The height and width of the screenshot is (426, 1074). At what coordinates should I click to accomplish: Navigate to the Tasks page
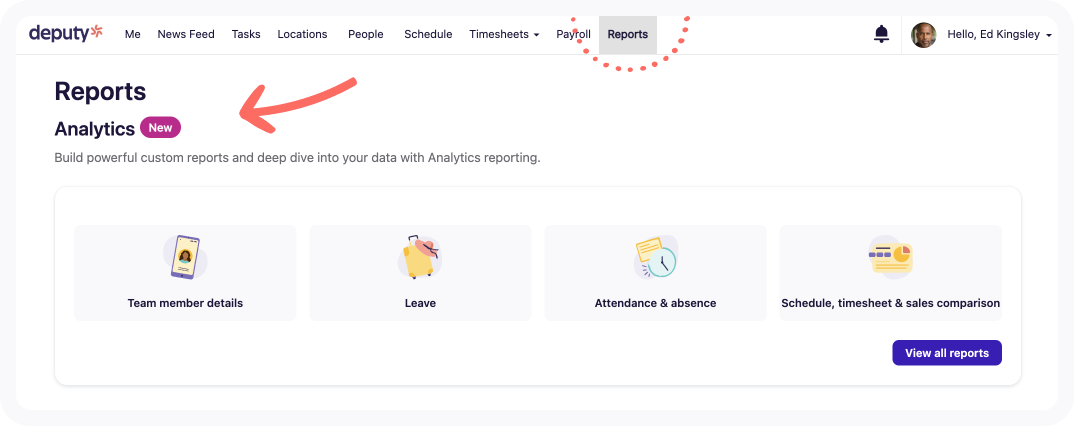(246, 34)
